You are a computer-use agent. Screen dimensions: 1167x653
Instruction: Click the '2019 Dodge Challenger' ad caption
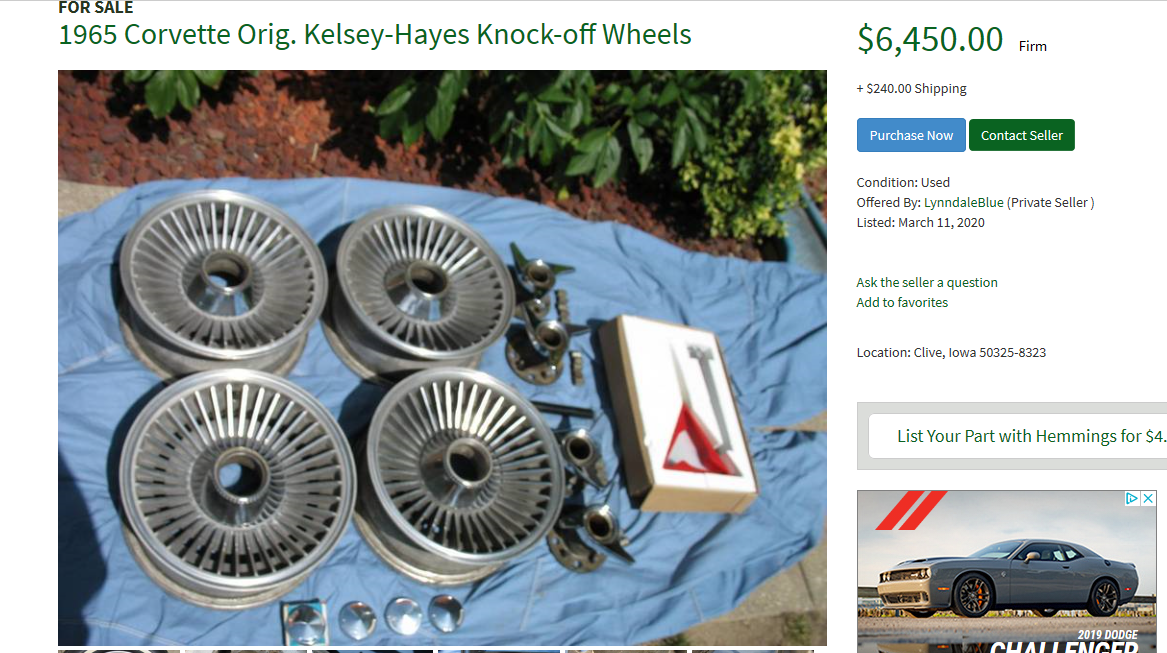tap(1066, 642)
